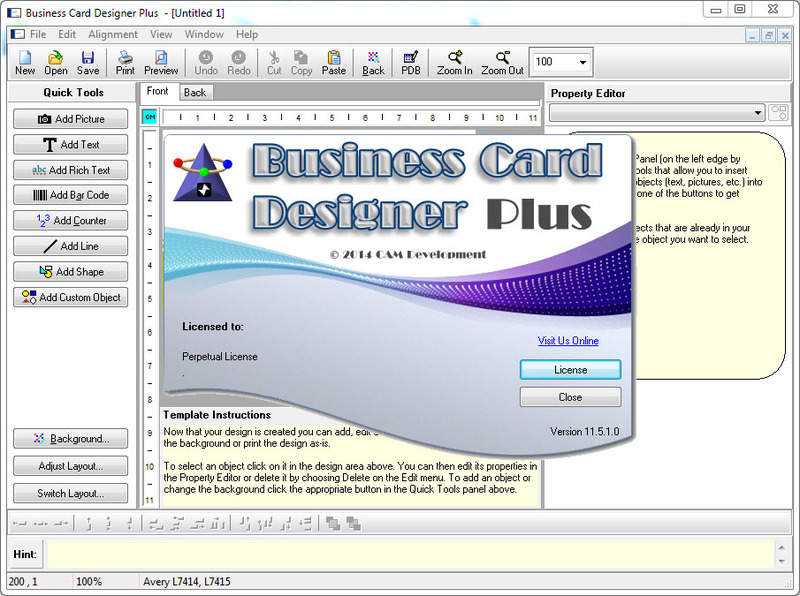Open the PDB database toolbar icon

pyautogui.click(x=411, y=63)
